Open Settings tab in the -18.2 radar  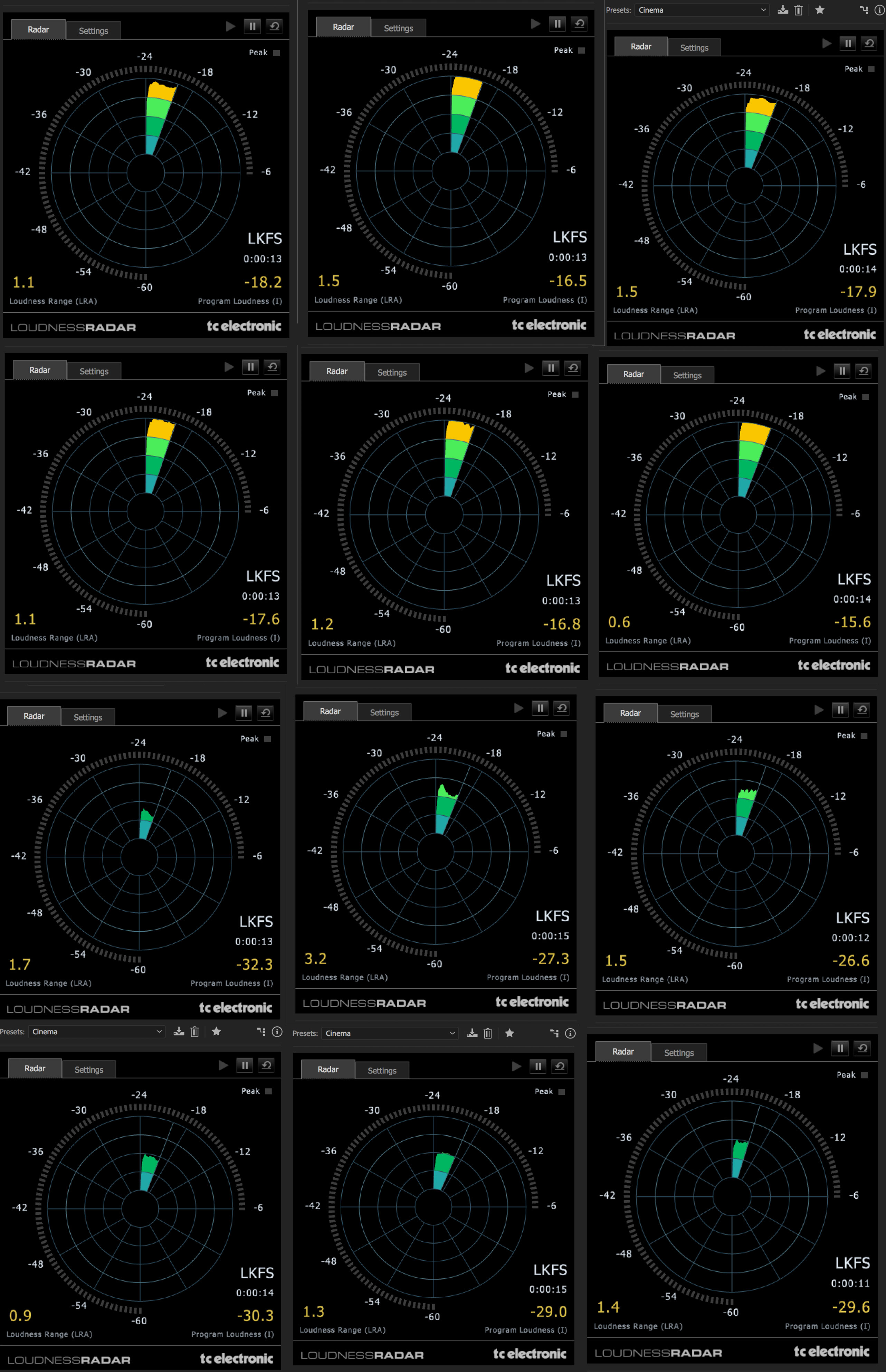click(93, 30)
